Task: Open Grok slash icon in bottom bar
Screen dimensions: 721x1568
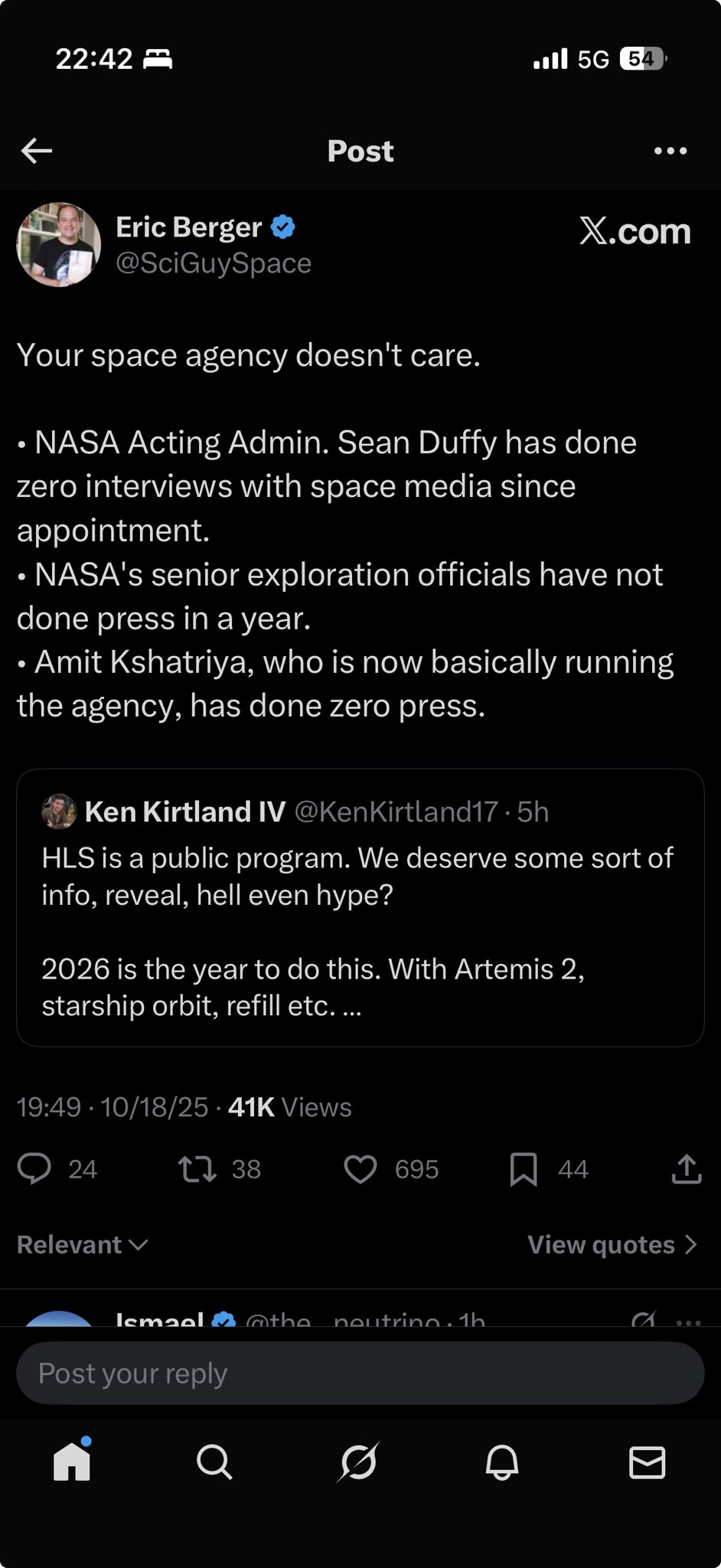Action: 358,1463
